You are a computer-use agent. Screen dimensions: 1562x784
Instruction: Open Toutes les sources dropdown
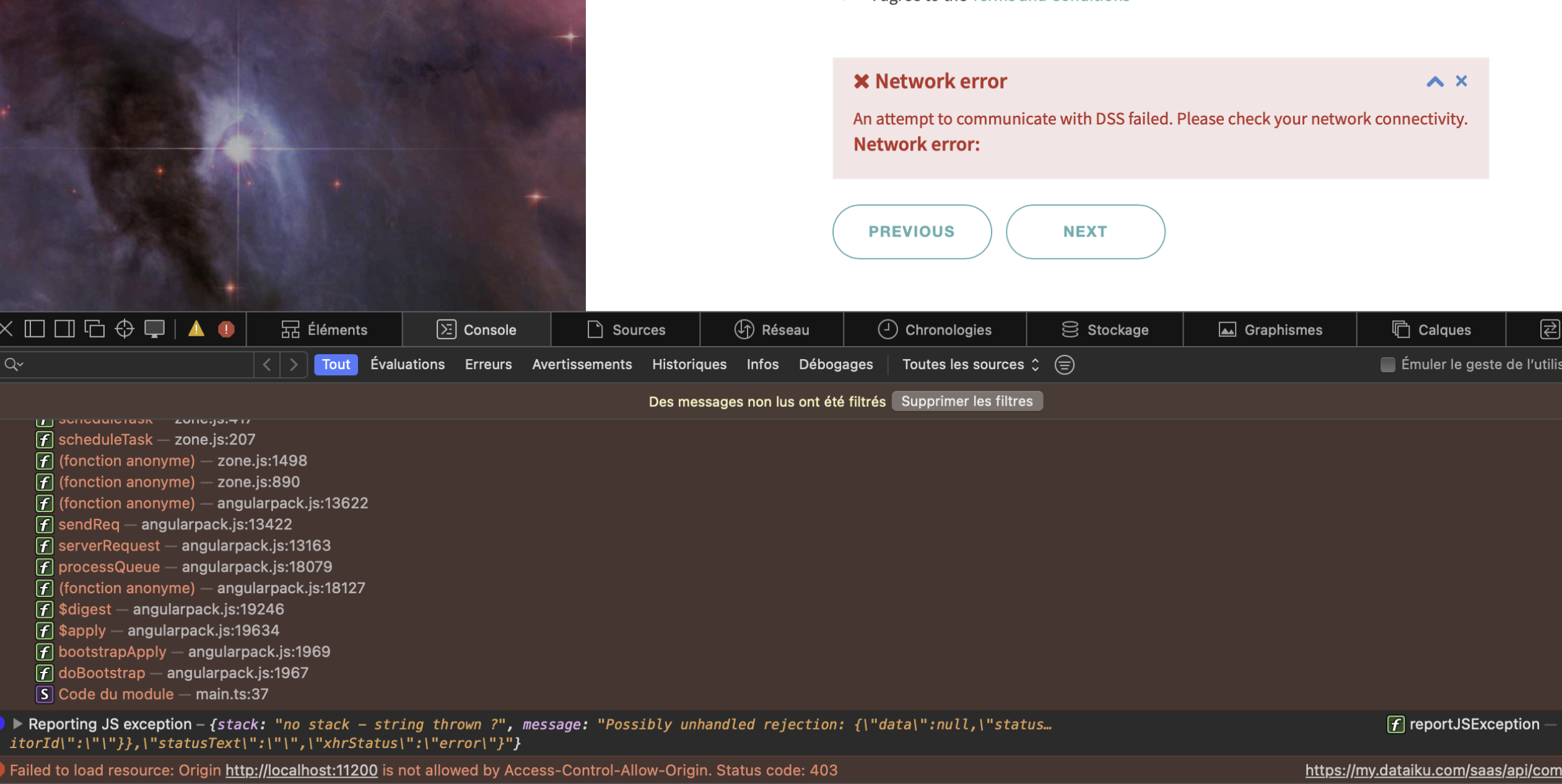coord(970,365)
